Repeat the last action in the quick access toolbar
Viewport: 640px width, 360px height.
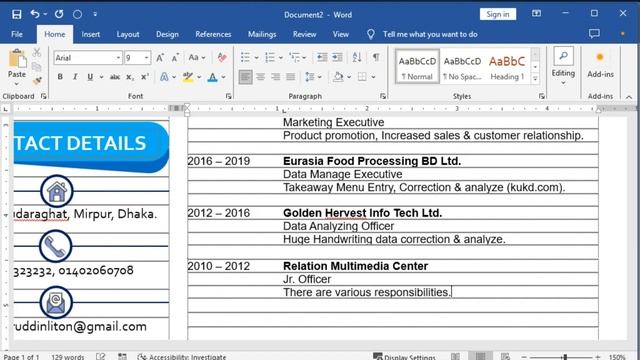coord(59,14)
